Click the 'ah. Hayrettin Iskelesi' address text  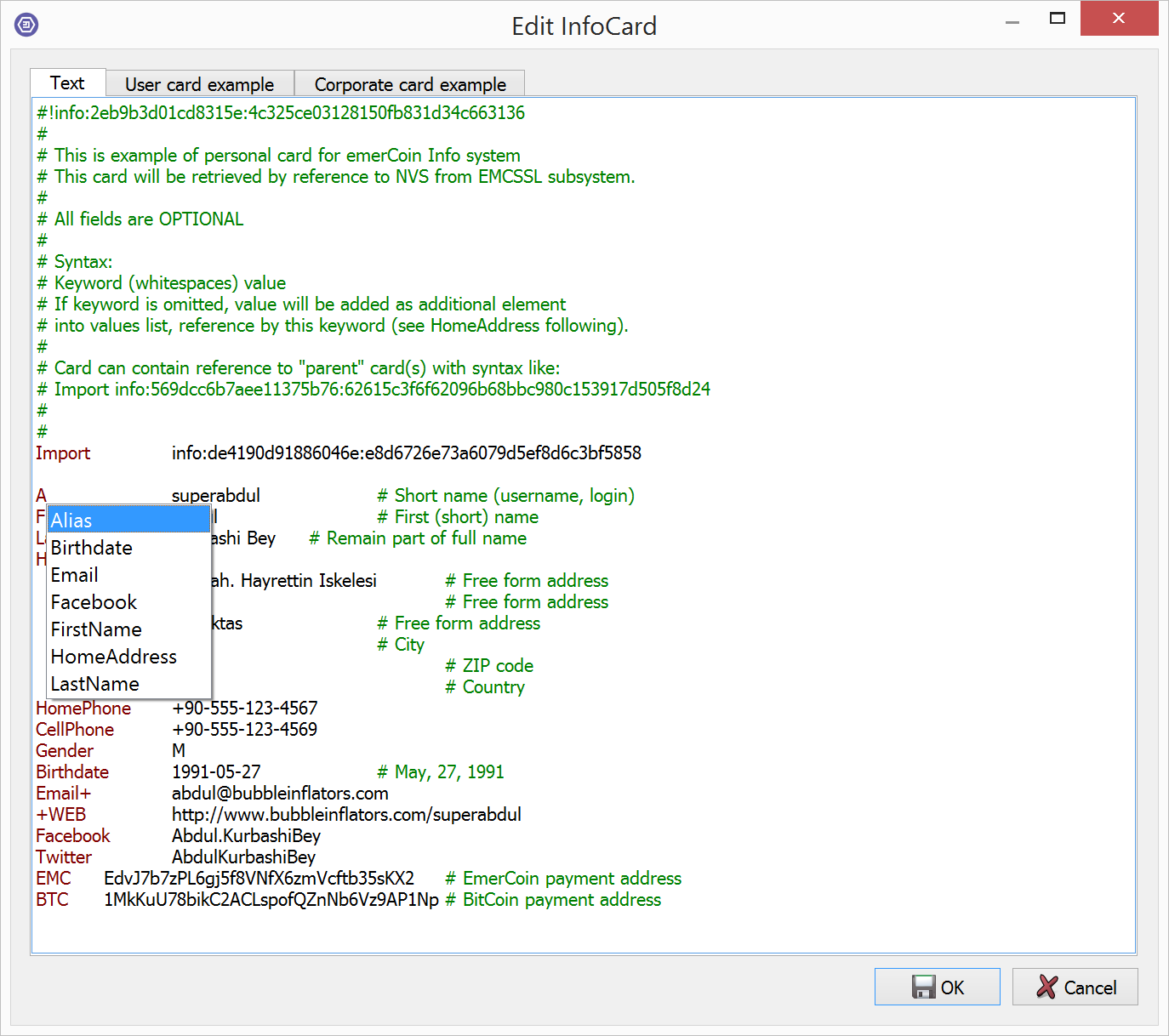tap(294, 580)
